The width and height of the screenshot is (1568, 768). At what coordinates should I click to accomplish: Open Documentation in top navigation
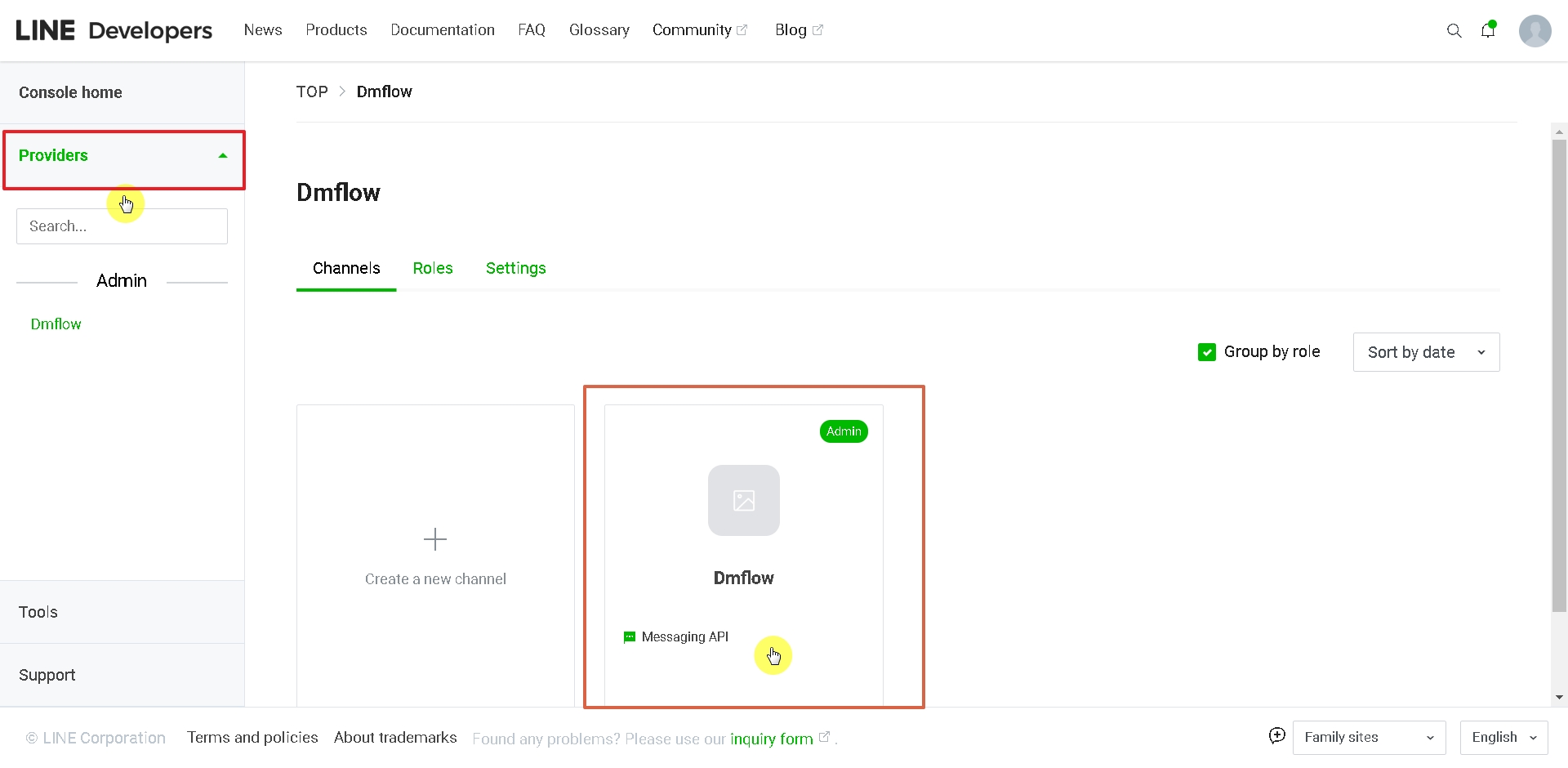point(442,30)
